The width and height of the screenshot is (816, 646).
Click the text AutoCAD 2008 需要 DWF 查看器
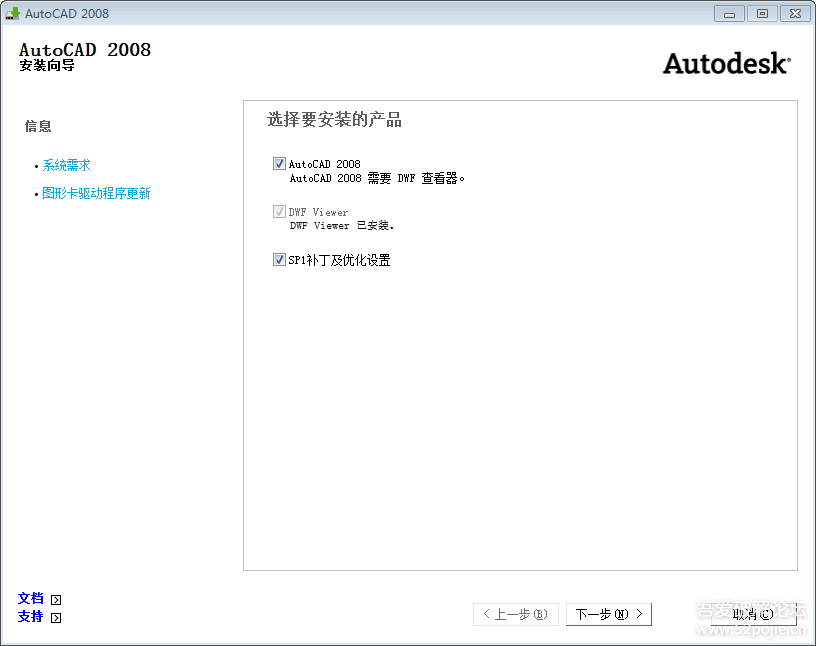377,179
